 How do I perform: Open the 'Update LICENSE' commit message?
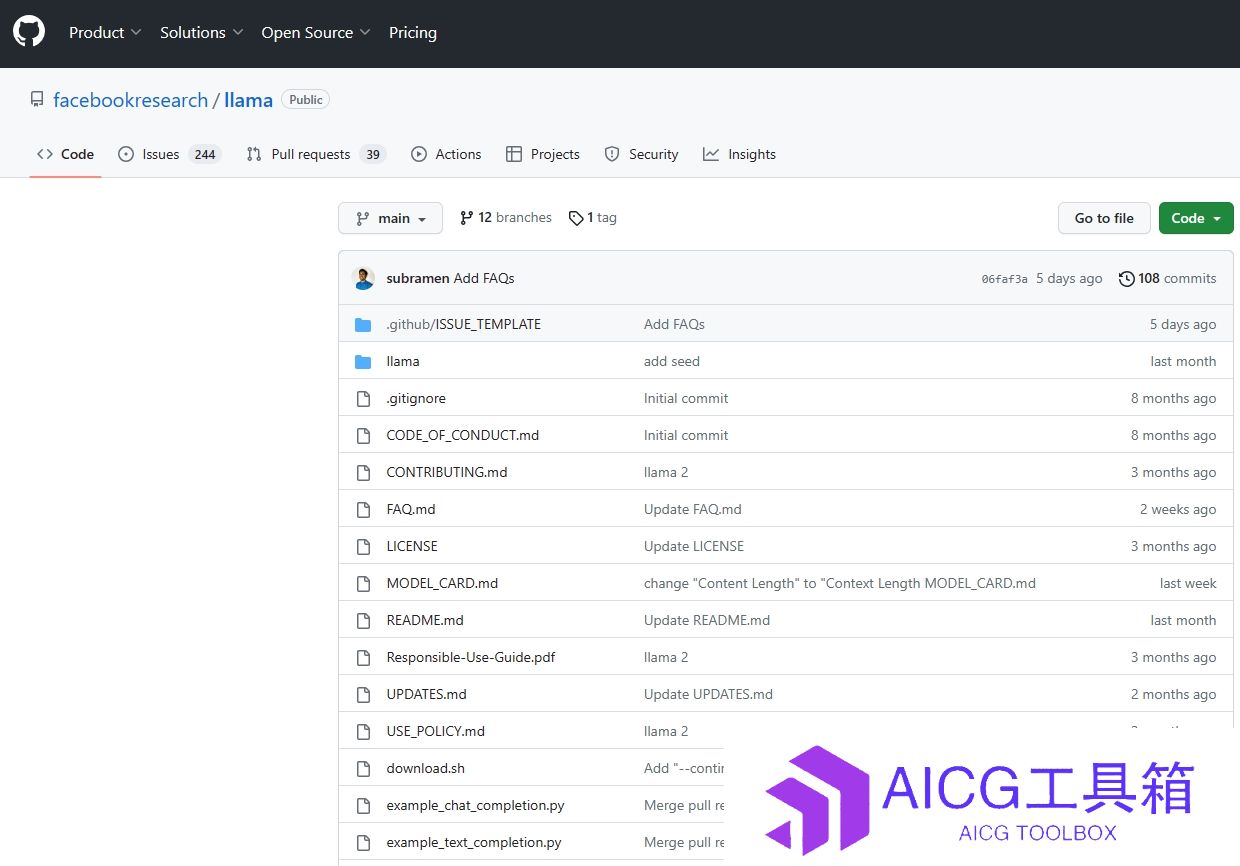tap(694, 547)
